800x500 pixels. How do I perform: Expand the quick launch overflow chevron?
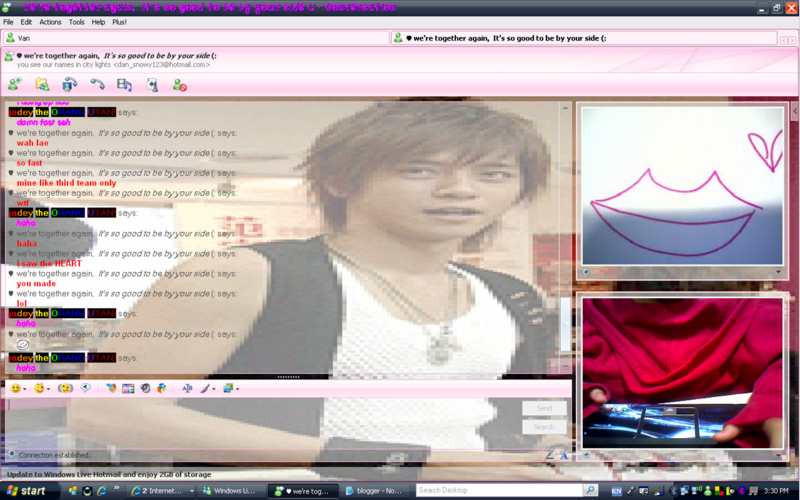pos(116,488)
